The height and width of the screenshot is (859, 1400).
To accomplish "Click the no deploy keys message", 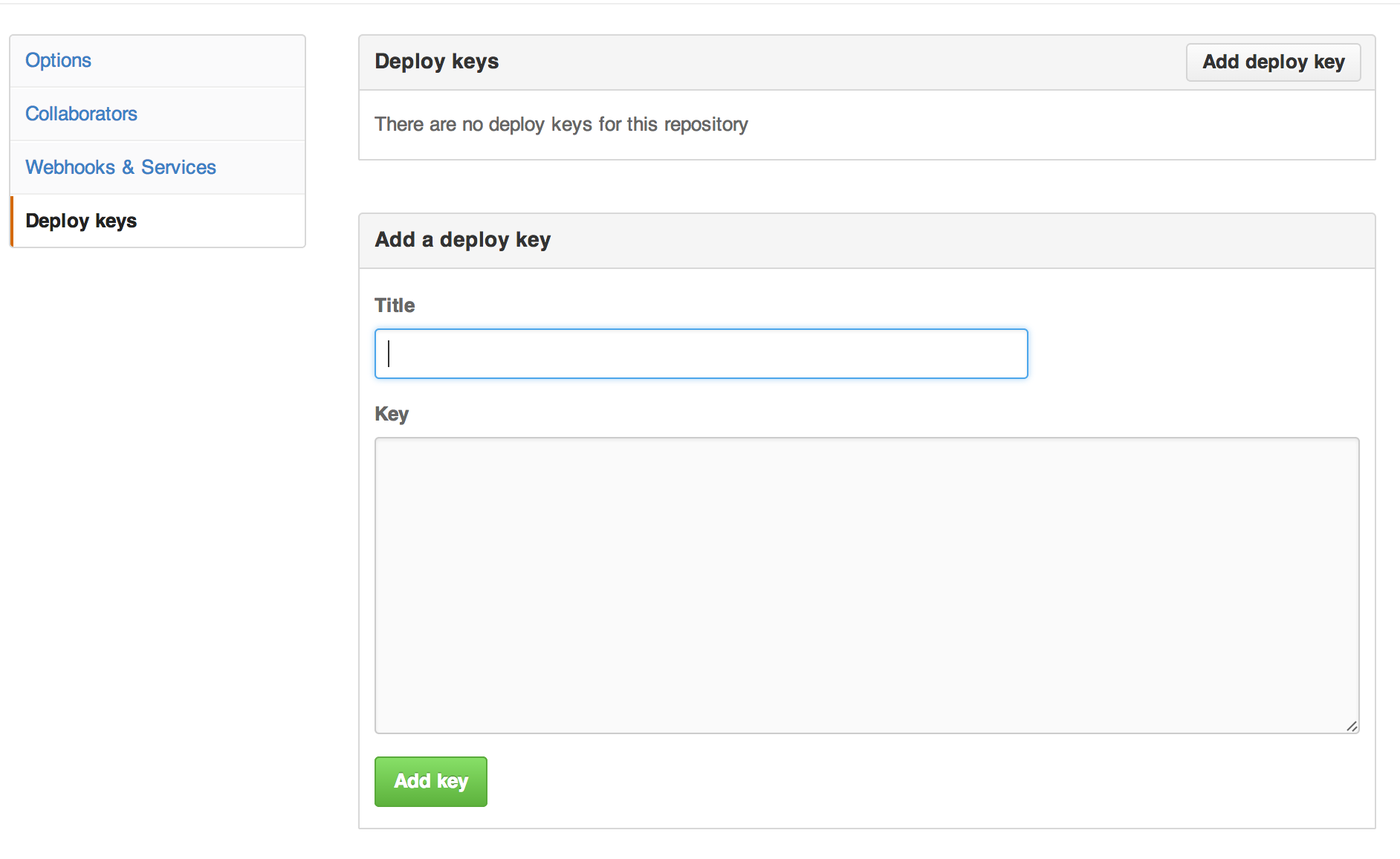I will 561,124.
